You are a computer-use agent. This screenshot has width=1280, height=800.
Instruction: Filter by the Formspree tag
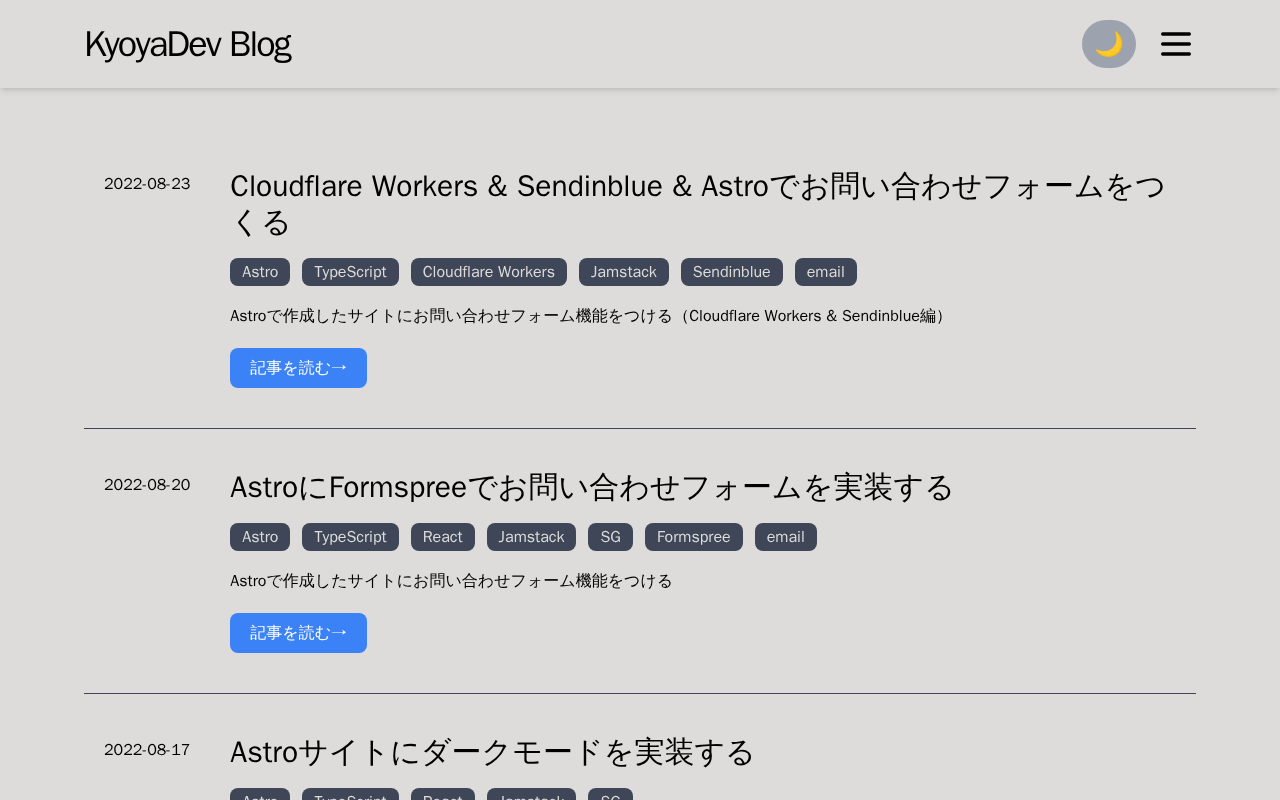click(693, 537)
